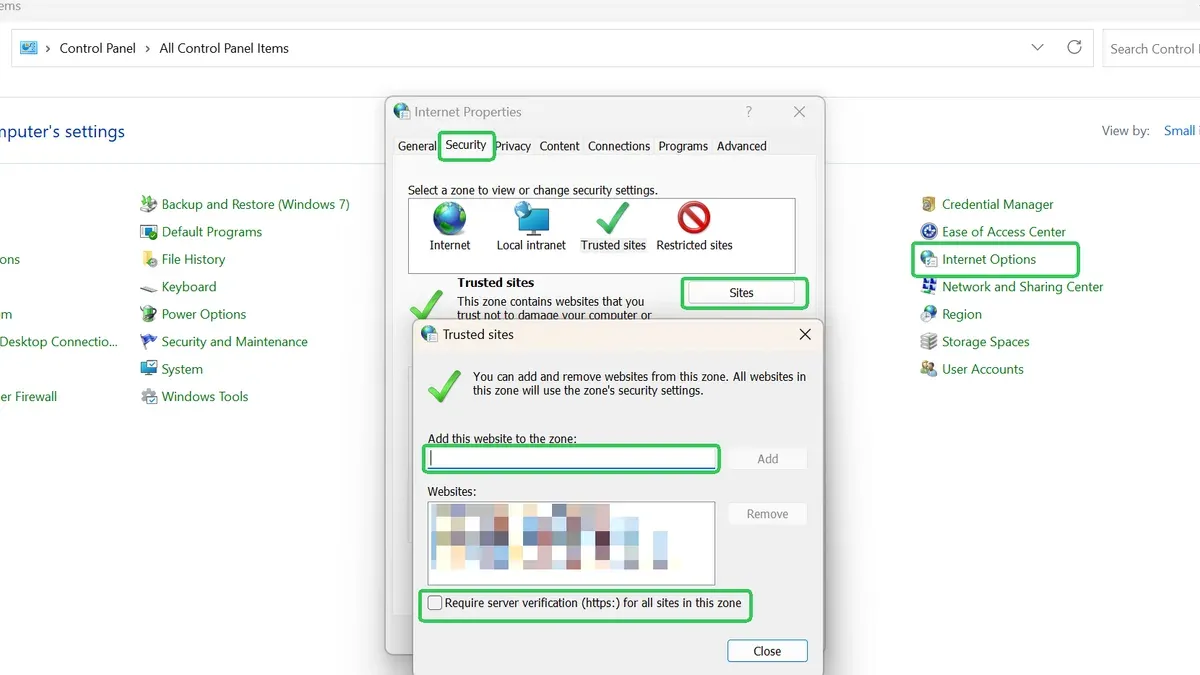The height and width of the screenshot is (675, 1200).
Task: Select the Local intranet zone icon
Action: click(531, 218)
